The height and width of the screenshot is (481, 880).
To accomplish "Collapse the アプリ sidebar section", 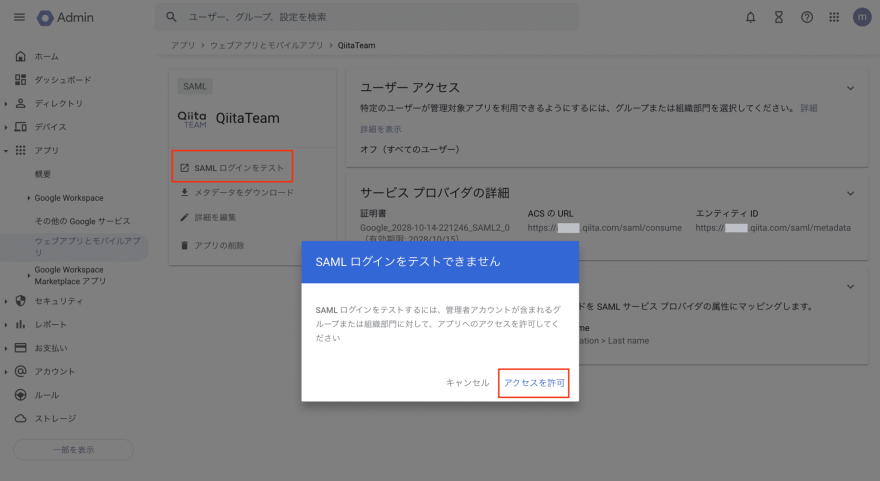I will pos(6,151).
